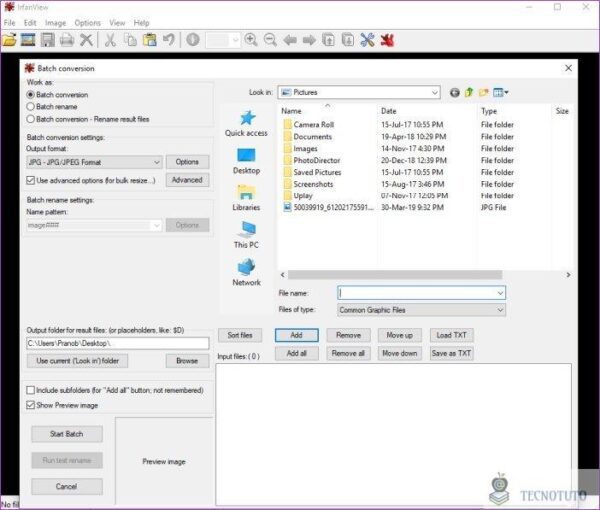Create a new folder icon
The image size is (600, 510).
pyautogui.click(x=484, y=93)
